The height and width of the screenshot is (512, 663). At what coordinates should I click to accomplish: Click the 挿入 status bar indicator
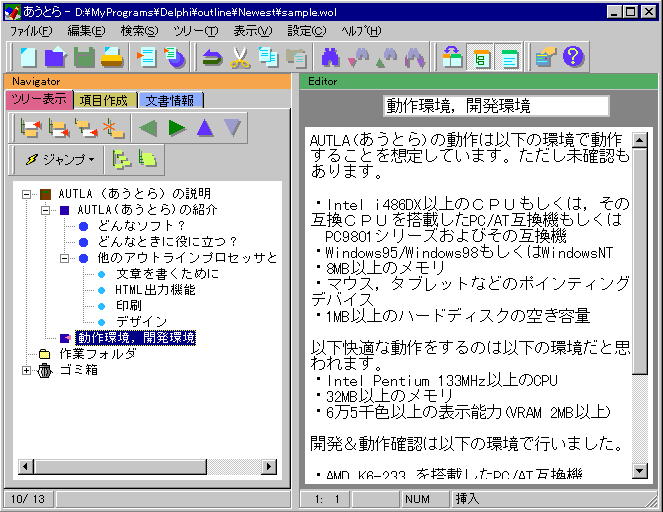tap(468, 499)
